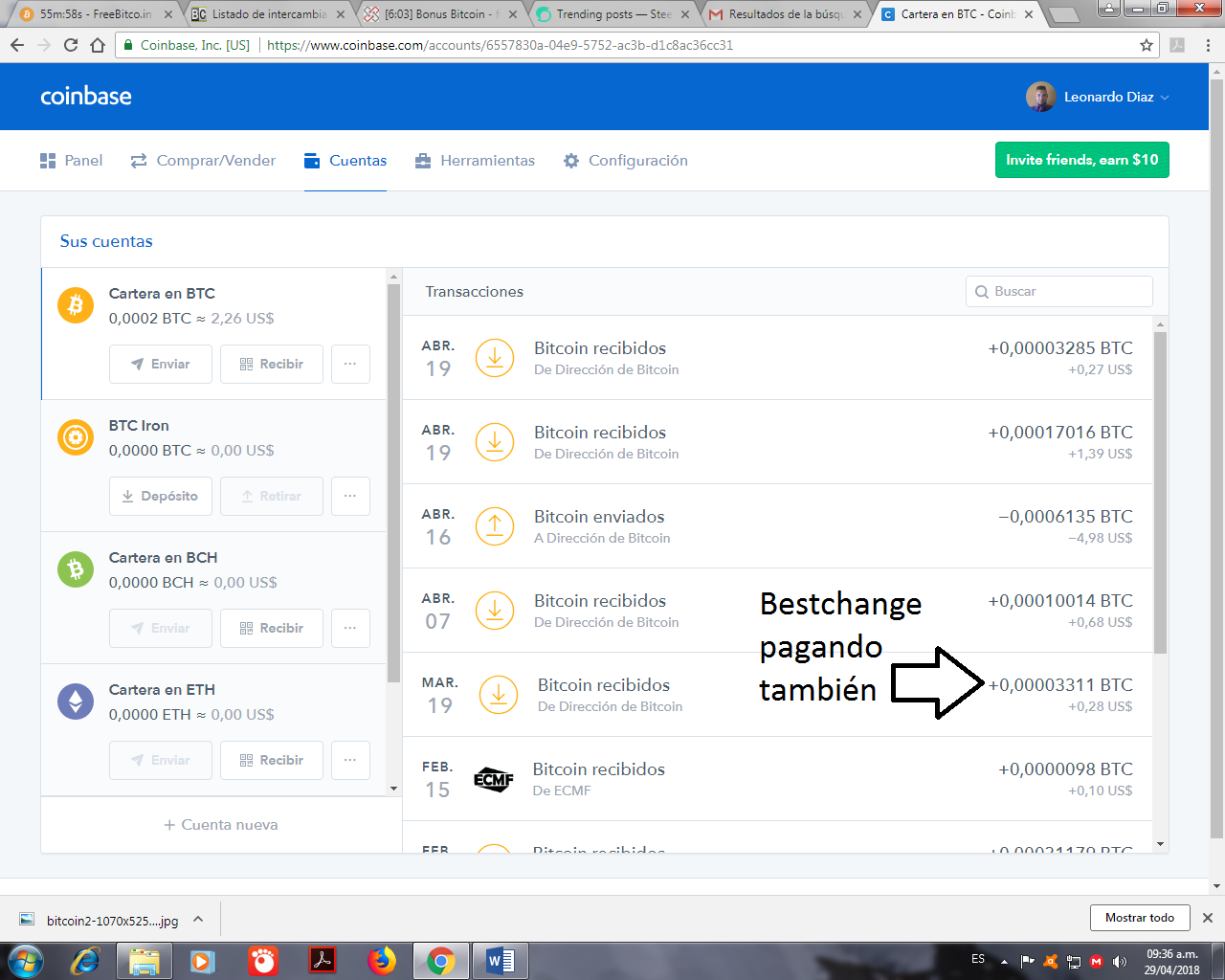Click inside the Buscar search field
Image resolution: width=1225 pixels, height=980 pixels.
(x=1058, y=291)
